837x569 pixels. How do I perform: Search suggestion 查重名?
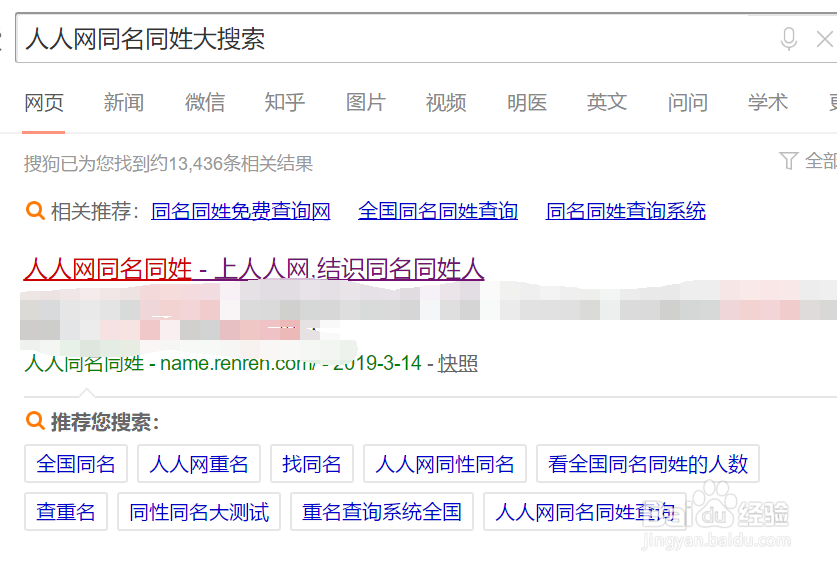pyautogui.click(x=66, y=512)
